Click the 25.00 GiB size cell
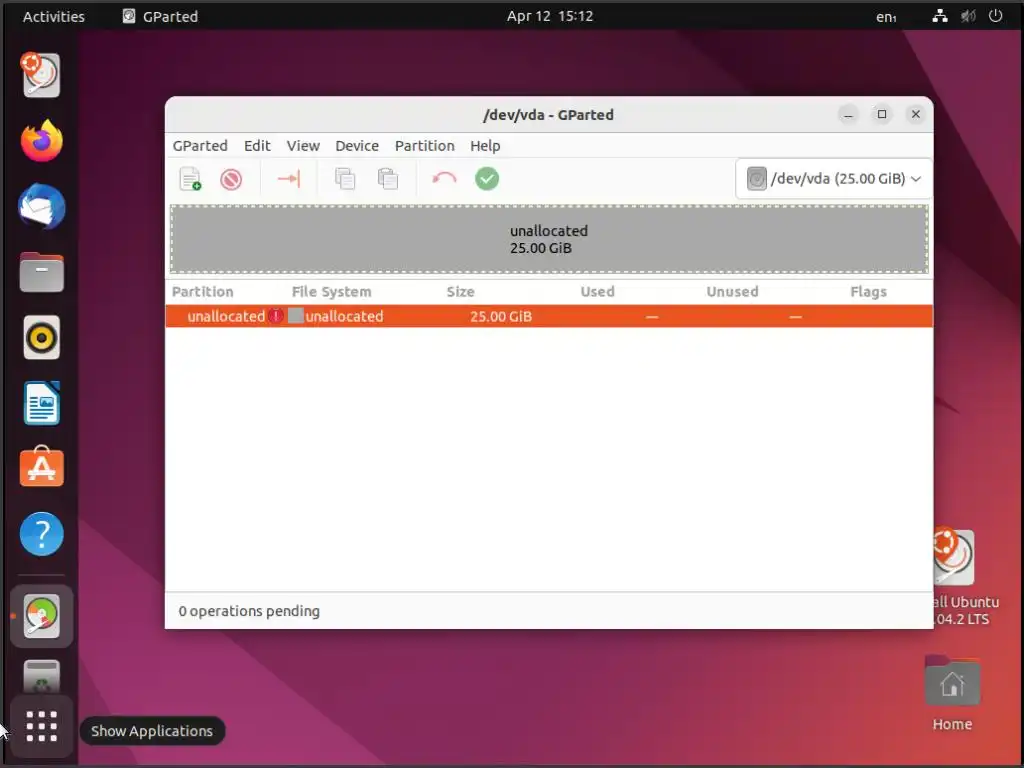The width and height of the screenshot is (1024, 768). pyautogui.click(x=501, y=317)
